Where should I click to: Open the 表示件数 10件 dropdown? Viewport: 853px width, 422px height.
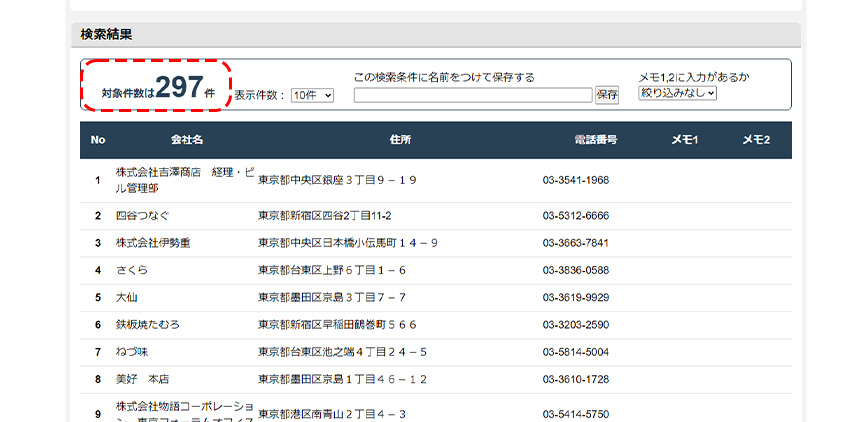(312, 95)
